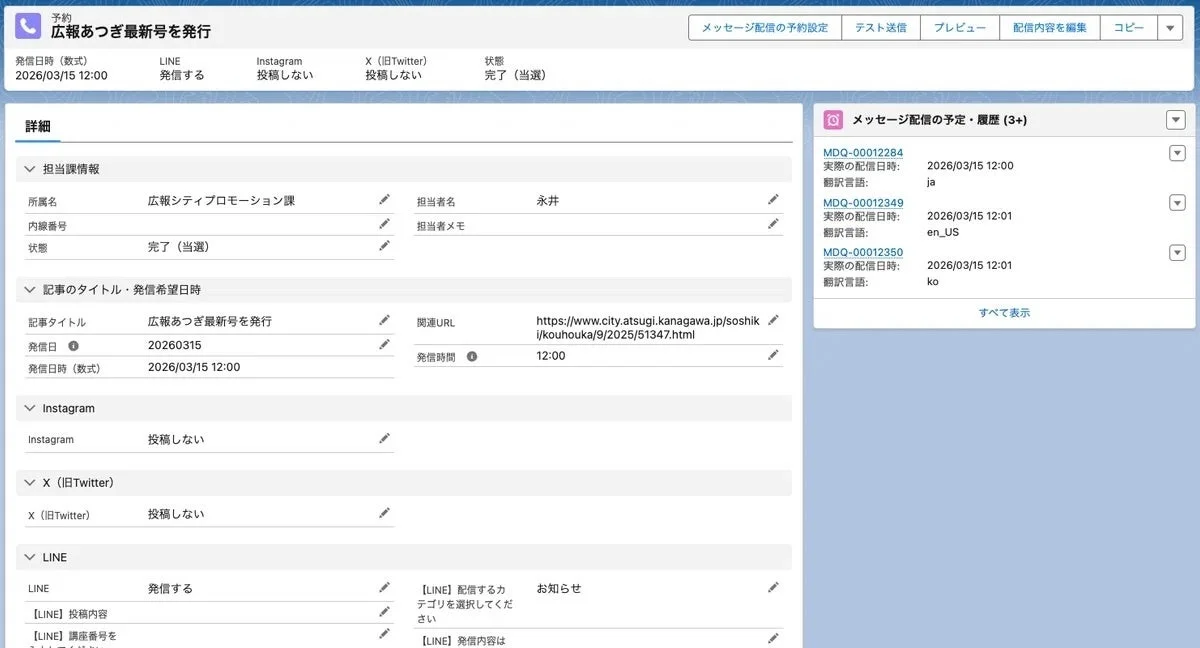Open the MDQ-00012349 record link
This screenshot has height=648, width=1200.
click(x=864, y=203)
